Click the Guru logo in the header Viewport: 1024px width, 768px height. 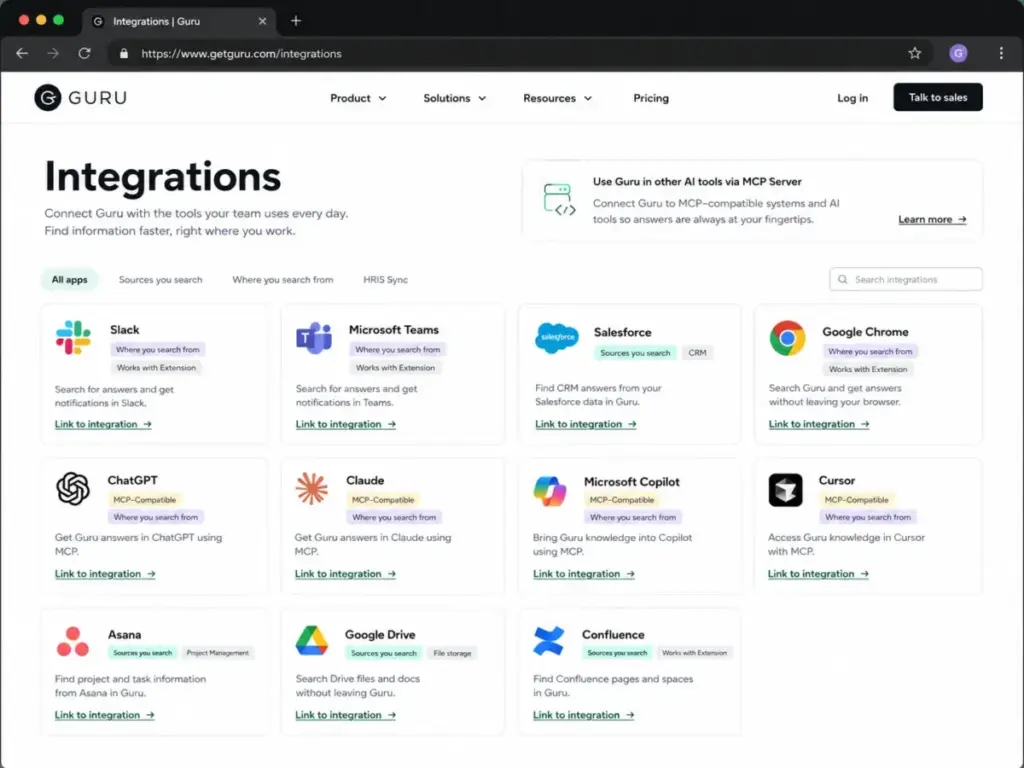coord(80,98)
